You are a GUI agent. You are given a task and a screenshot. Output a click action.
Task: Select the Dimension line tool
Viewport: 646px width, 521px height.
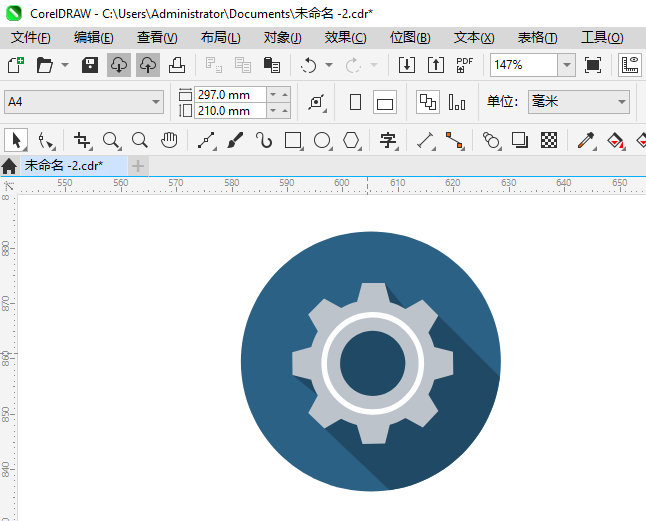click(426, 140)
